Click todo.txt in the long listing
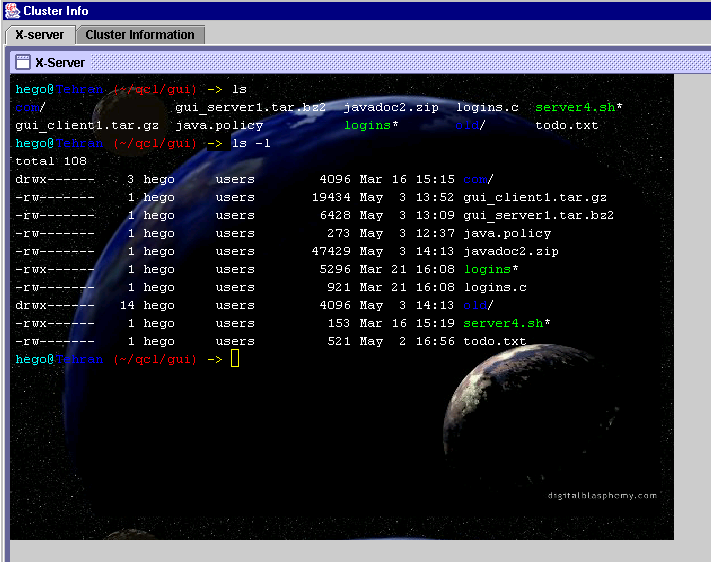The image size is (711, 562). click(495, 342)
